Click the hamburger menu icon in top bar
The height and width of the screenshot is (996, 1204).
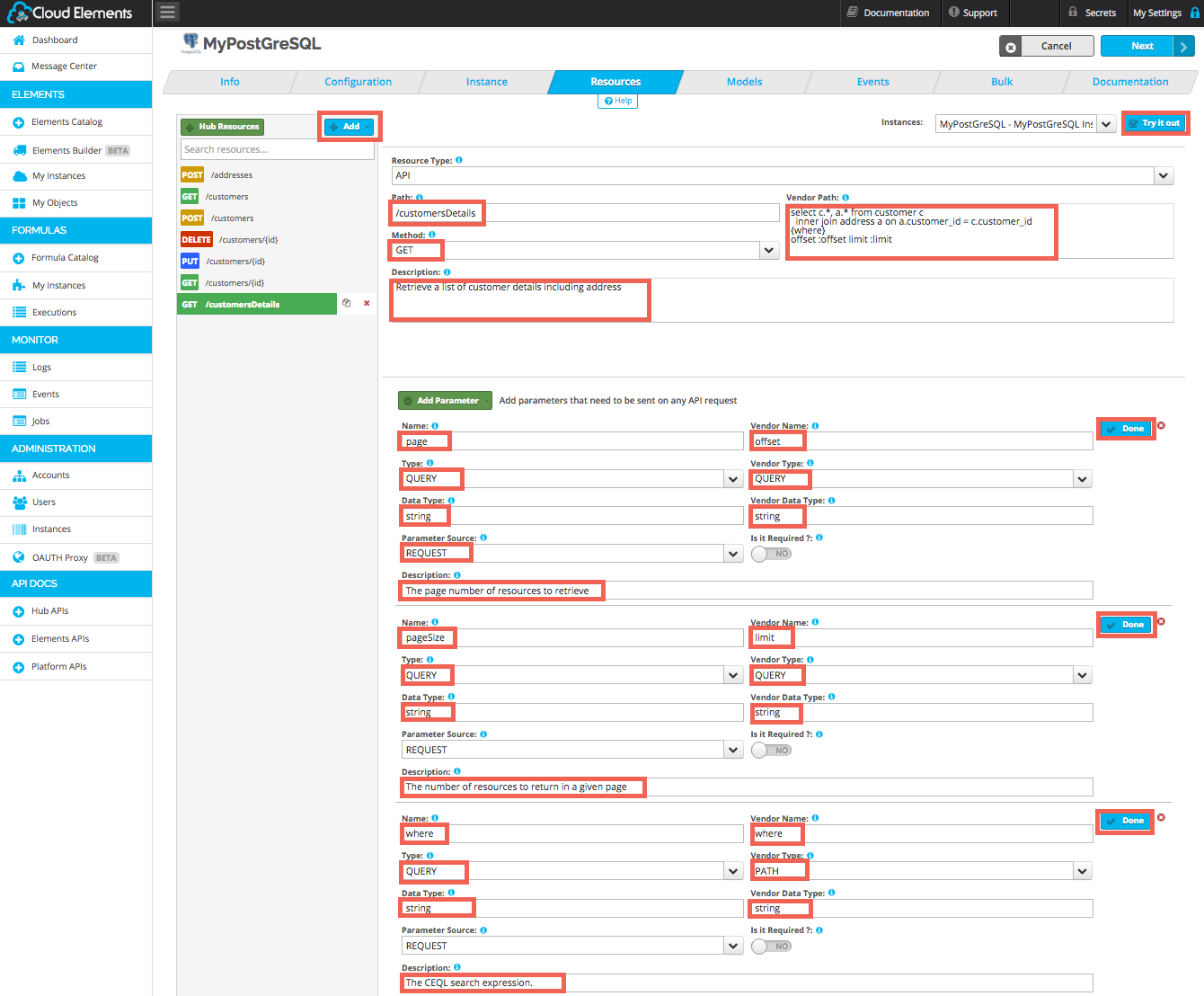click(167, 12)
